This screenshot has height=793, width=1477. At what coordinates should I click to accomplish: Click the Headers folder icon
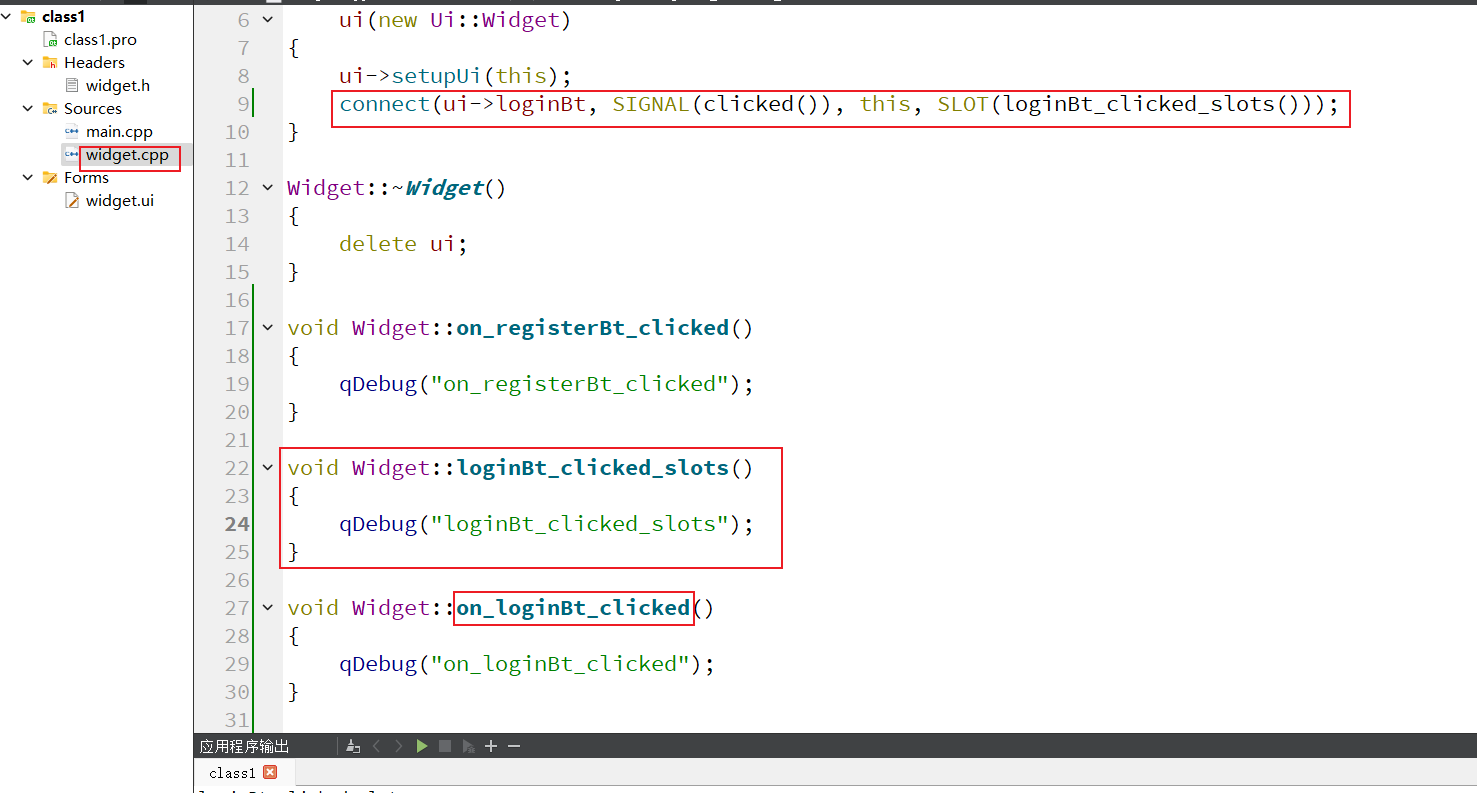pyautogui.click(x=50, y=63)
